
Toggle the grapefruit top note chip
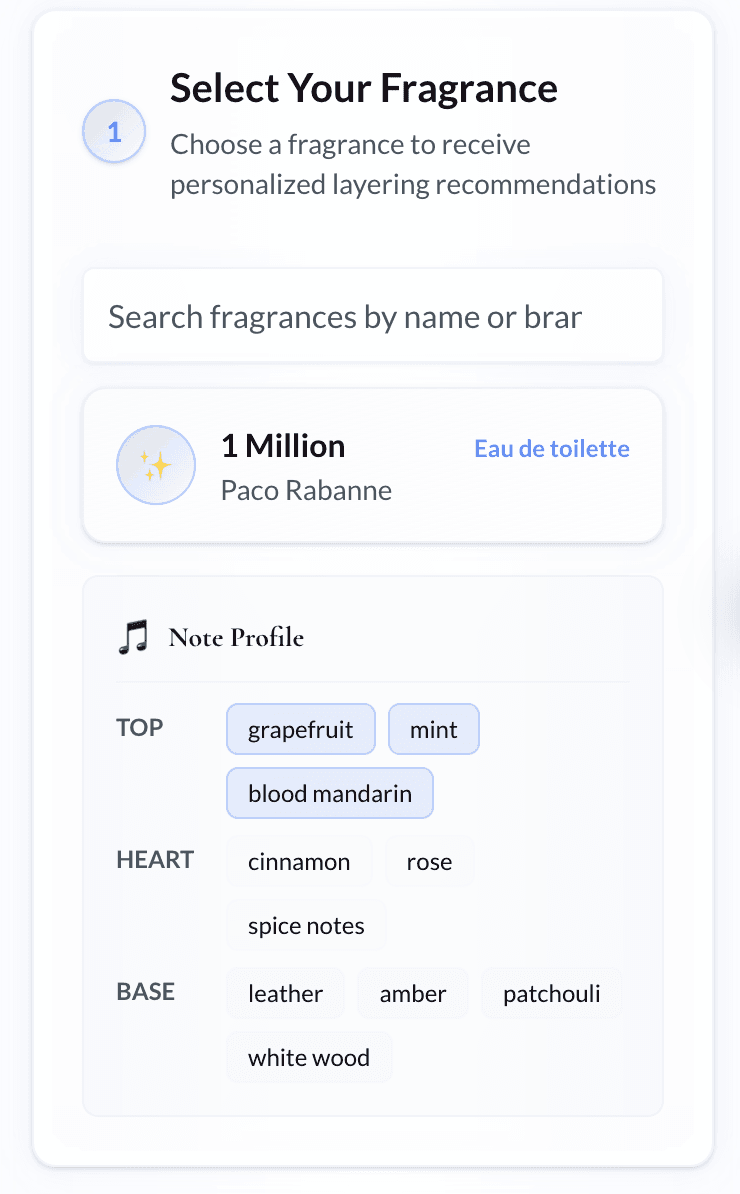click(301, 730)
